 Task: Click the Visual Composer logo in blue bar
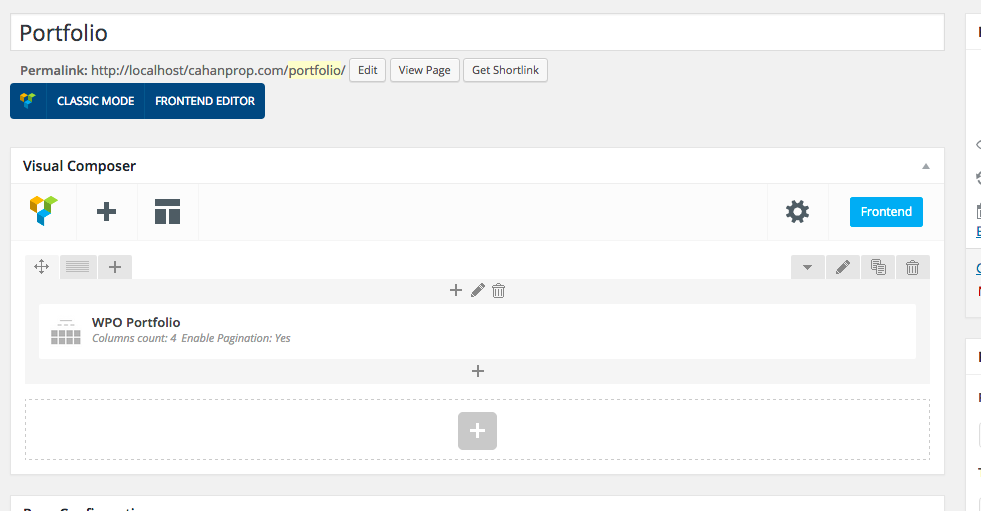tap(28, 101)
